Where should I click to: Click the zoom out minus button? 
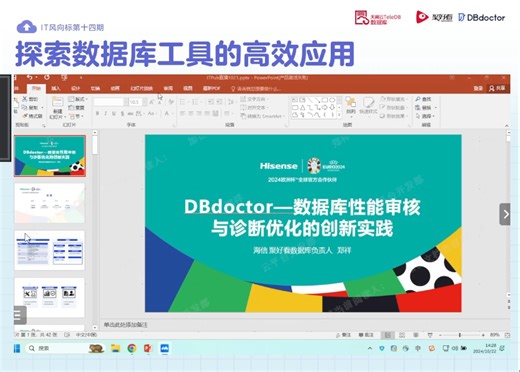coord(440,335)
